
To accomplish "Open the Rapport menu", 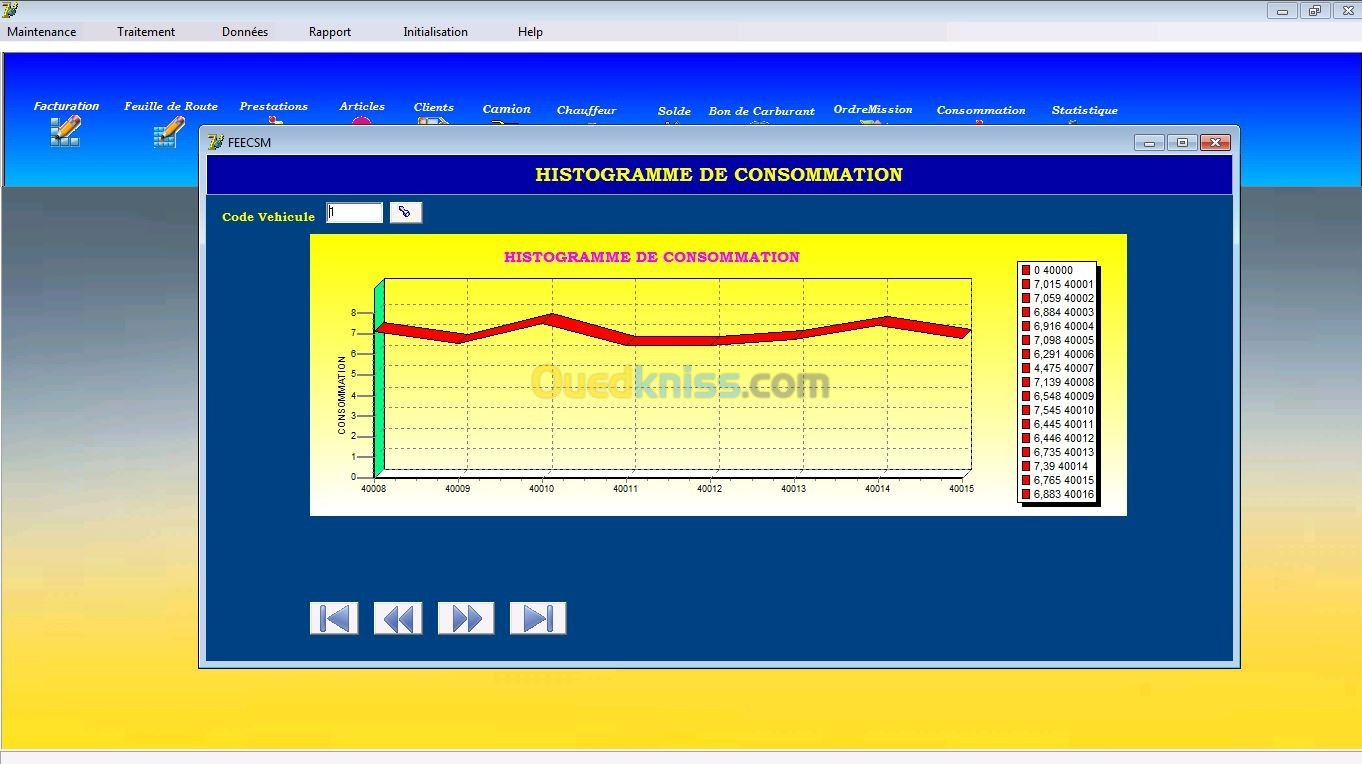I will [x=330, y=32].
